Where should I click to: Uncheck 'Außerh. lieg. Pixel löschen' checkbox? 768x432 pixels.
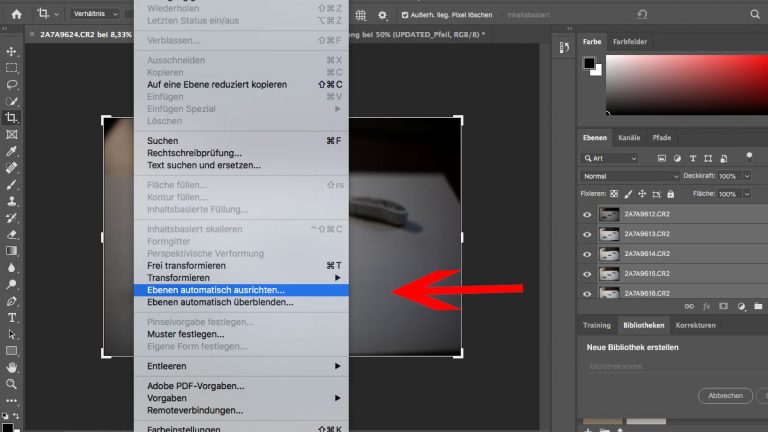tap(404, 15)
